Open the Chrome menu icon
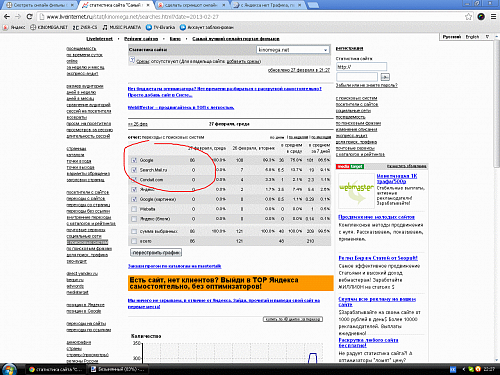The width and height of the screenshot is (500, 375). pyautogui.click(x=493, y=16)
